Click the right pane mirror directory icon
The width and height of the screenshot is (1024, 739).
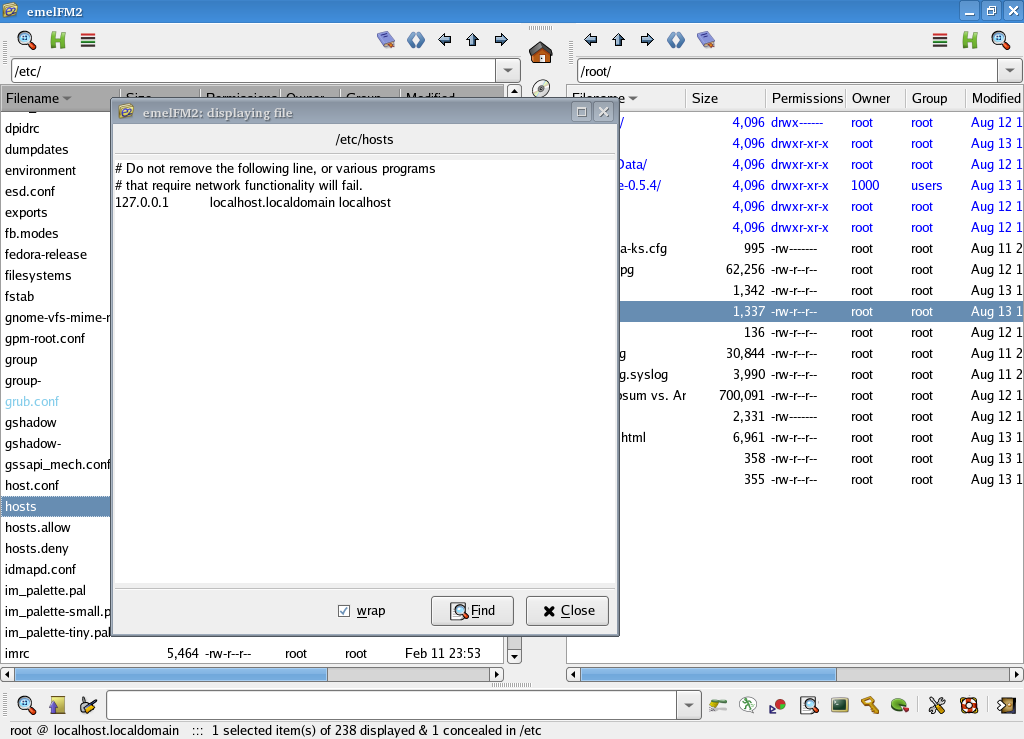(x=676, y=40)
